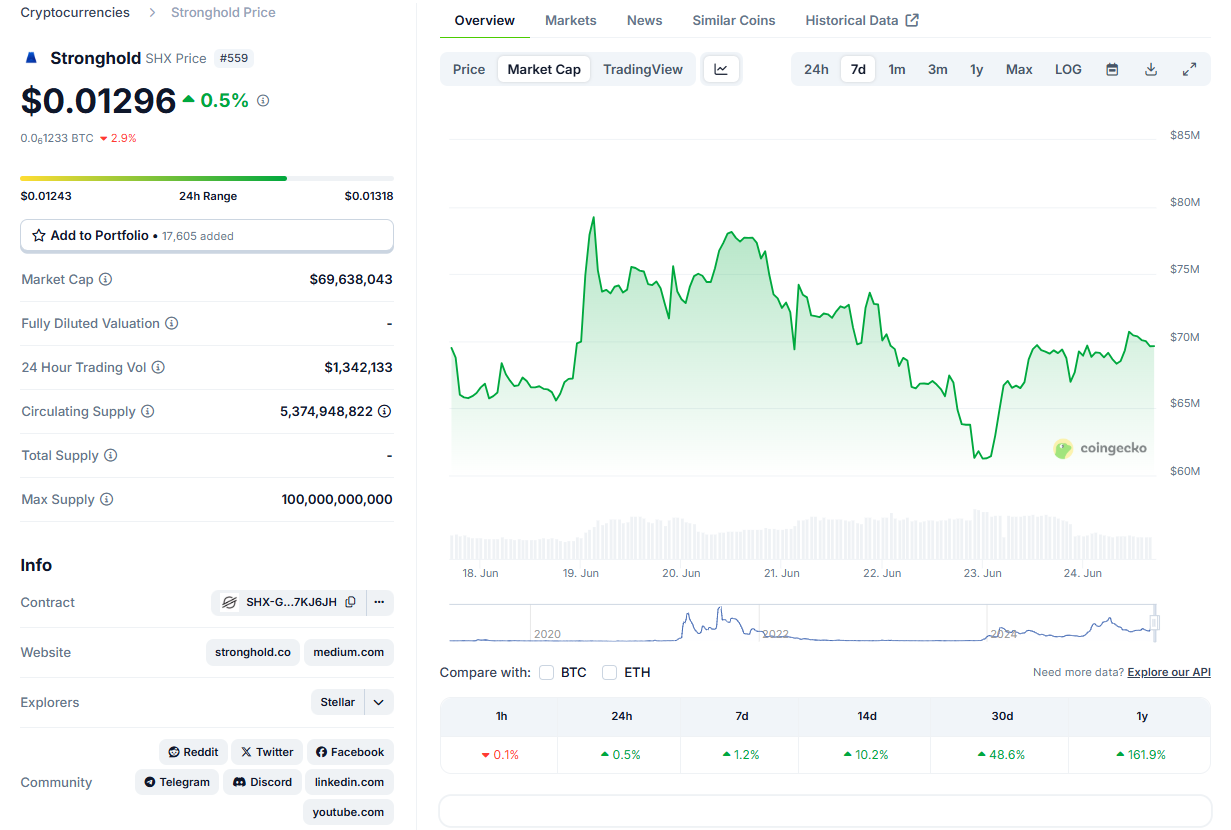Click info icon next to 5,374,948,822 value

coord(384,411)
